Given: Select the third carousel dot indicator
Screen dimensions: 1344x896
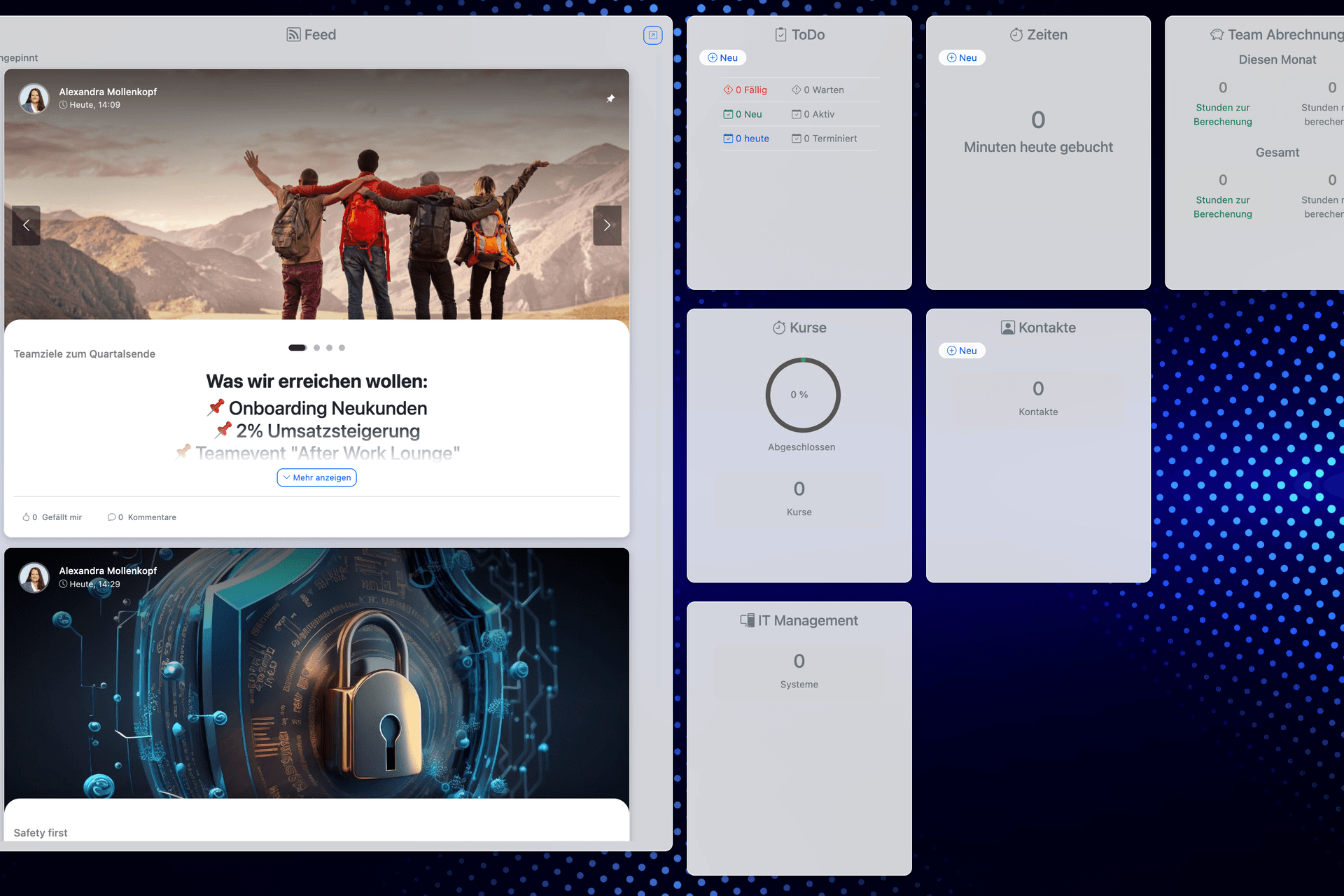Looking at the screenshot, I should coord(329,348).
